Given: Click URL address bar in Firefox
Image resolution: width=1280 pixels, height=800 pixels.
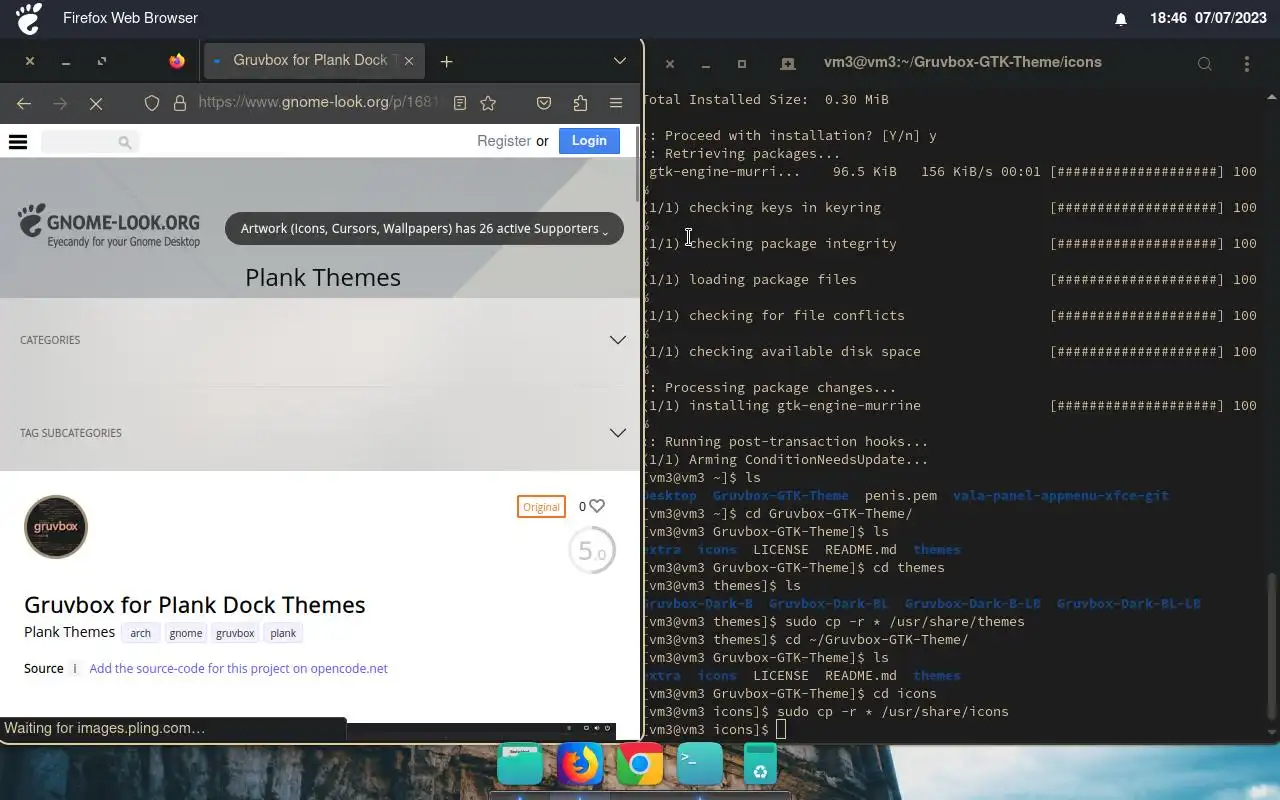Looking at the screenshot, I should pyautogui.click(x=320, y=103).
